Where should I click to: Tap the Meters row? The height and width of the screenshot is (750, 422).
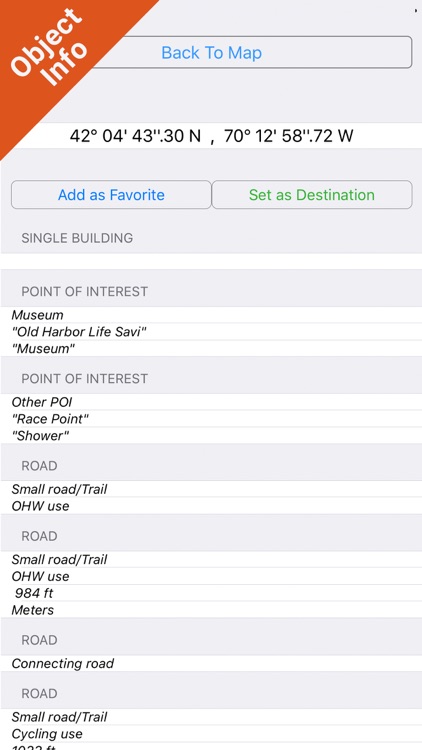click(211, 610)
